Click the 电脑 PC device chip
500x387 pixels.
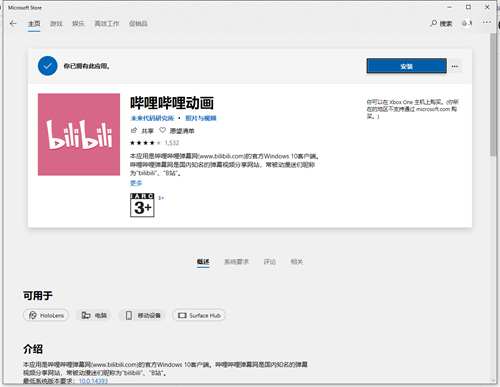pos(94,315)
